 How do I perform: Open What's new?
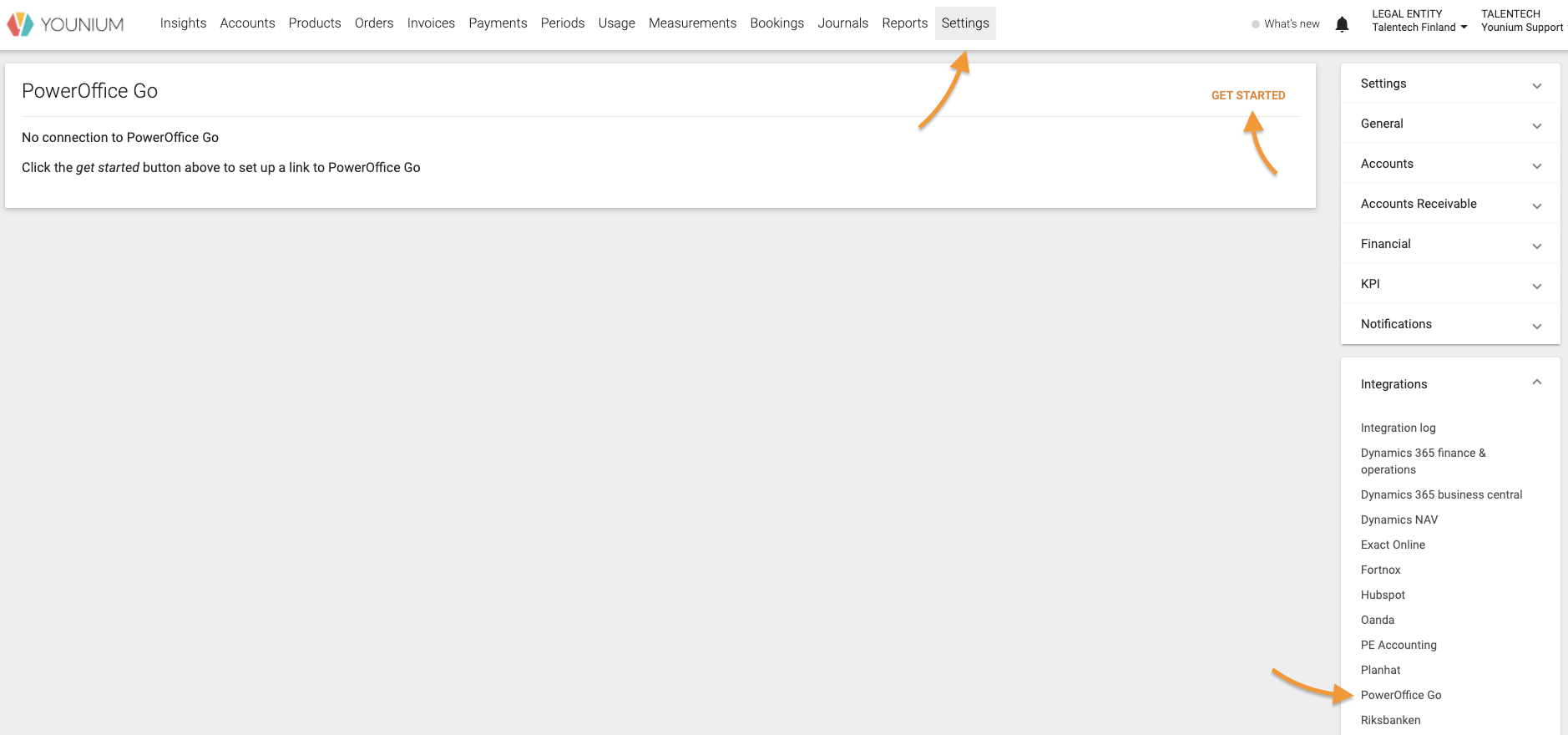[x=1286, y=24]
